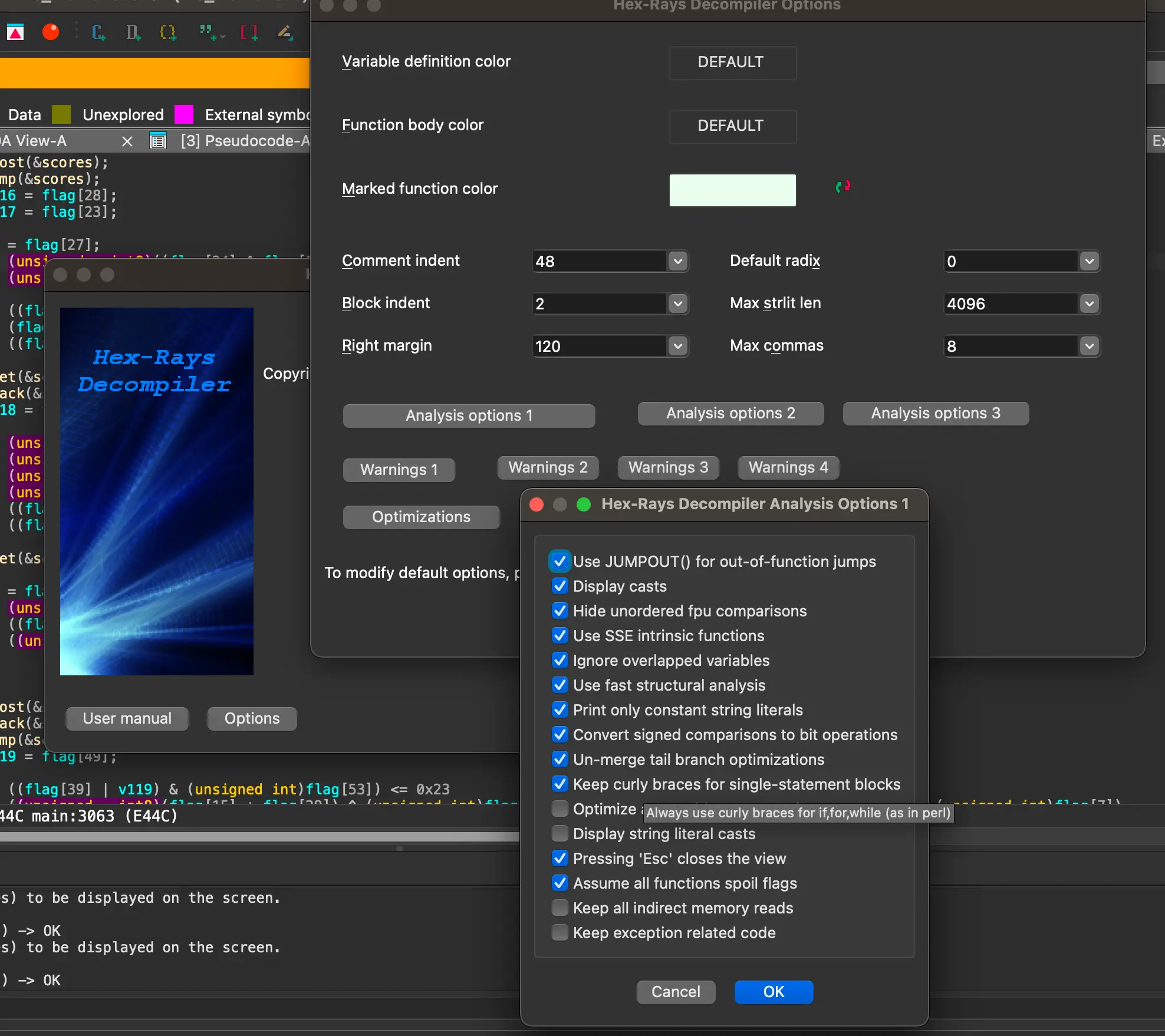This screenshot has width=1165, height=1036.
Task: Open Analysis options 2 dialog
Action: pos(730,413)
